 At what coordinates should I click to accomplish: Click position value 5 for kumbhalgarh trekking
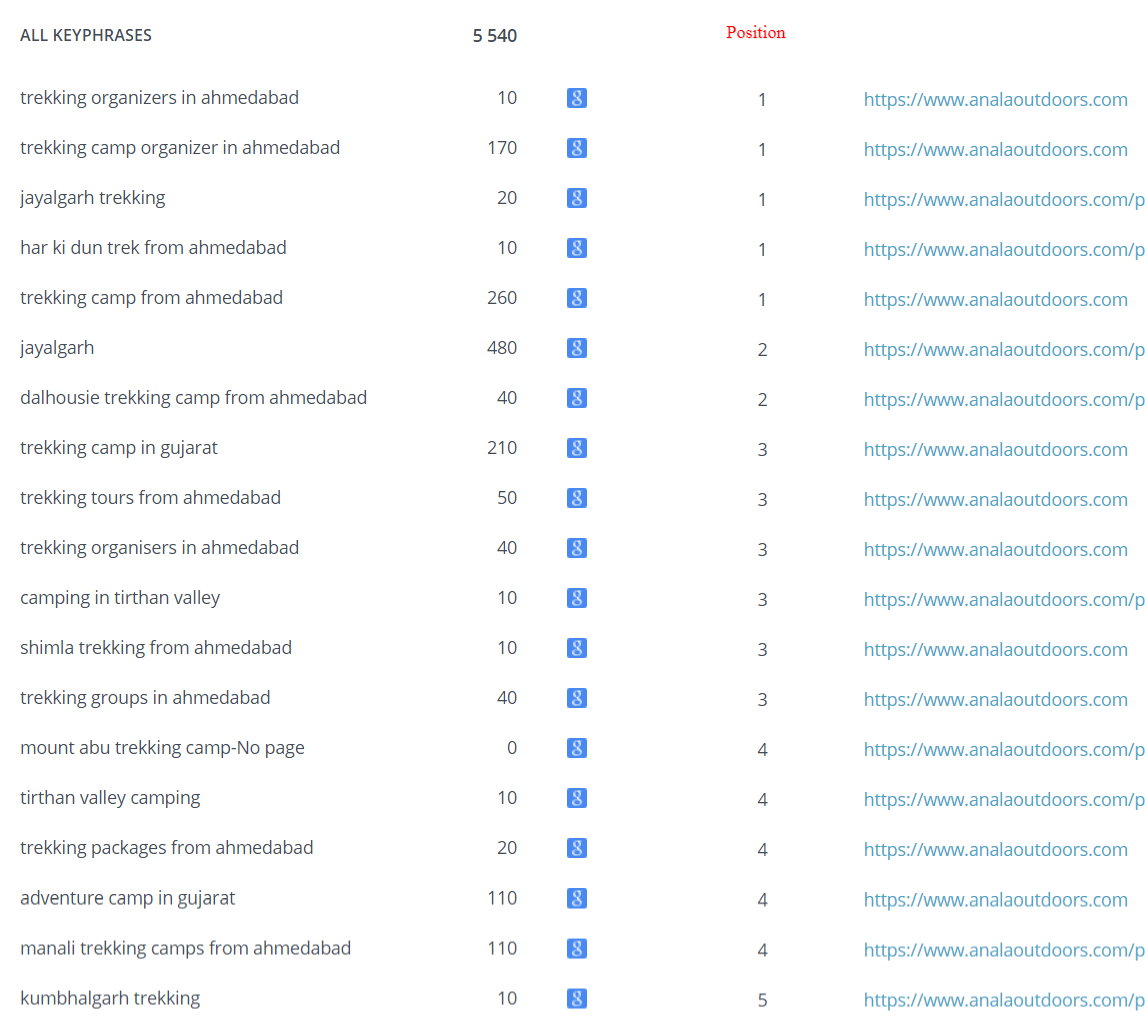762,1000
